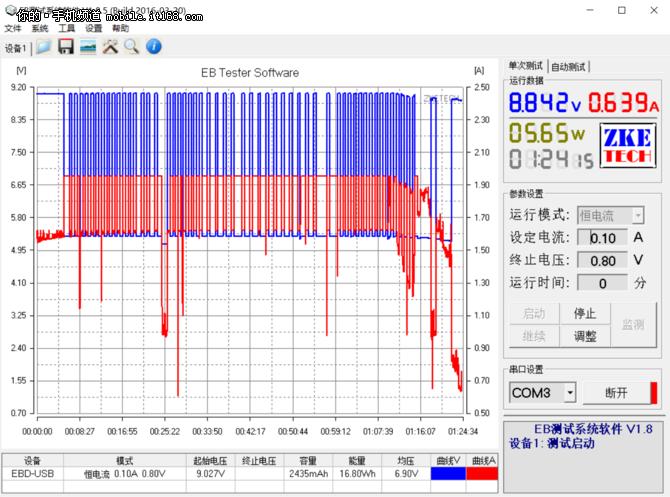Click the 运行时间 input field
Viewport: 670px width, 497px height.
tap(602, 283)
